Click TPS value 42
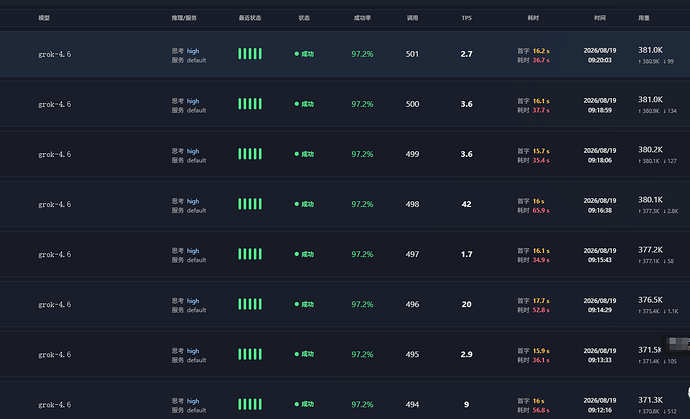The height and width of the screenshot is (419, 690). 466,204
